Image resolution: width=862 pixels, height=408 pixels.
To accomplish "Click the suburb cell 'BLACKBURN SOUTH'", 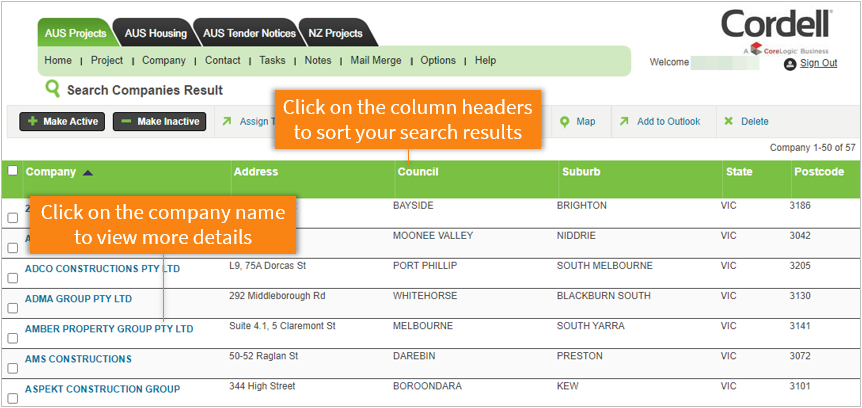I will [x=604, y=296].
